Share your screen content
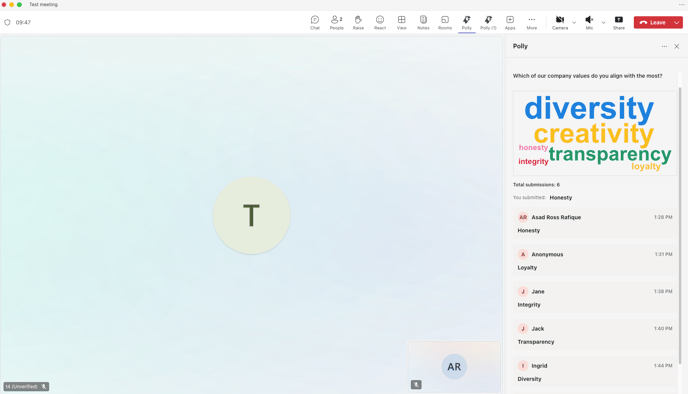The image size is (688, 394). (619, 22)
